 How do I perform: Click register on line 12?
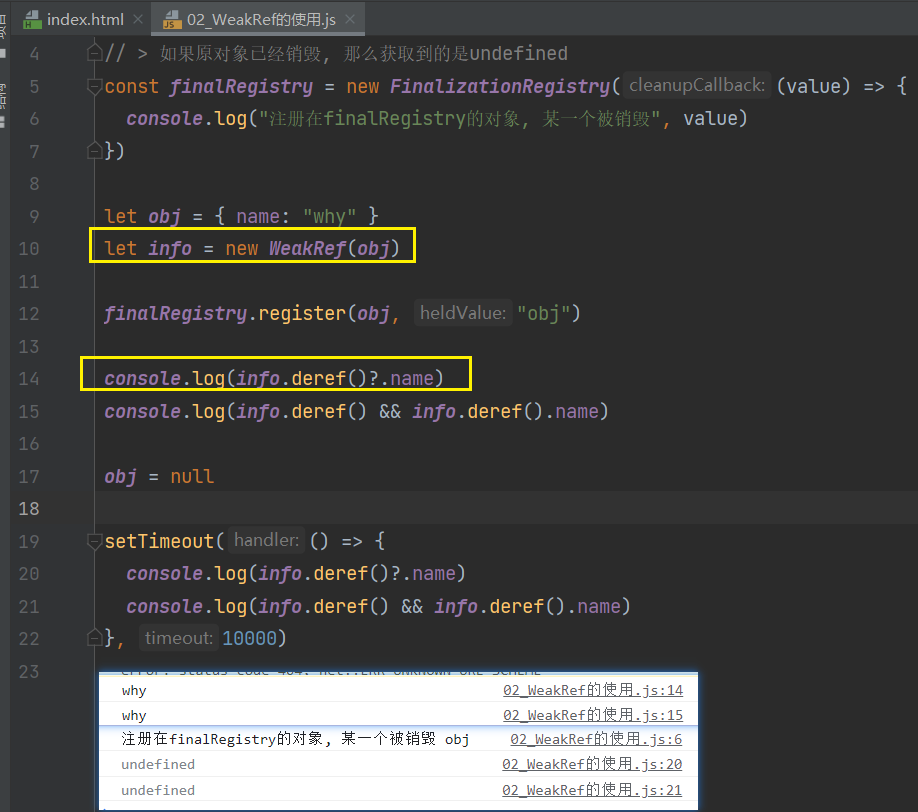(302, 314)
